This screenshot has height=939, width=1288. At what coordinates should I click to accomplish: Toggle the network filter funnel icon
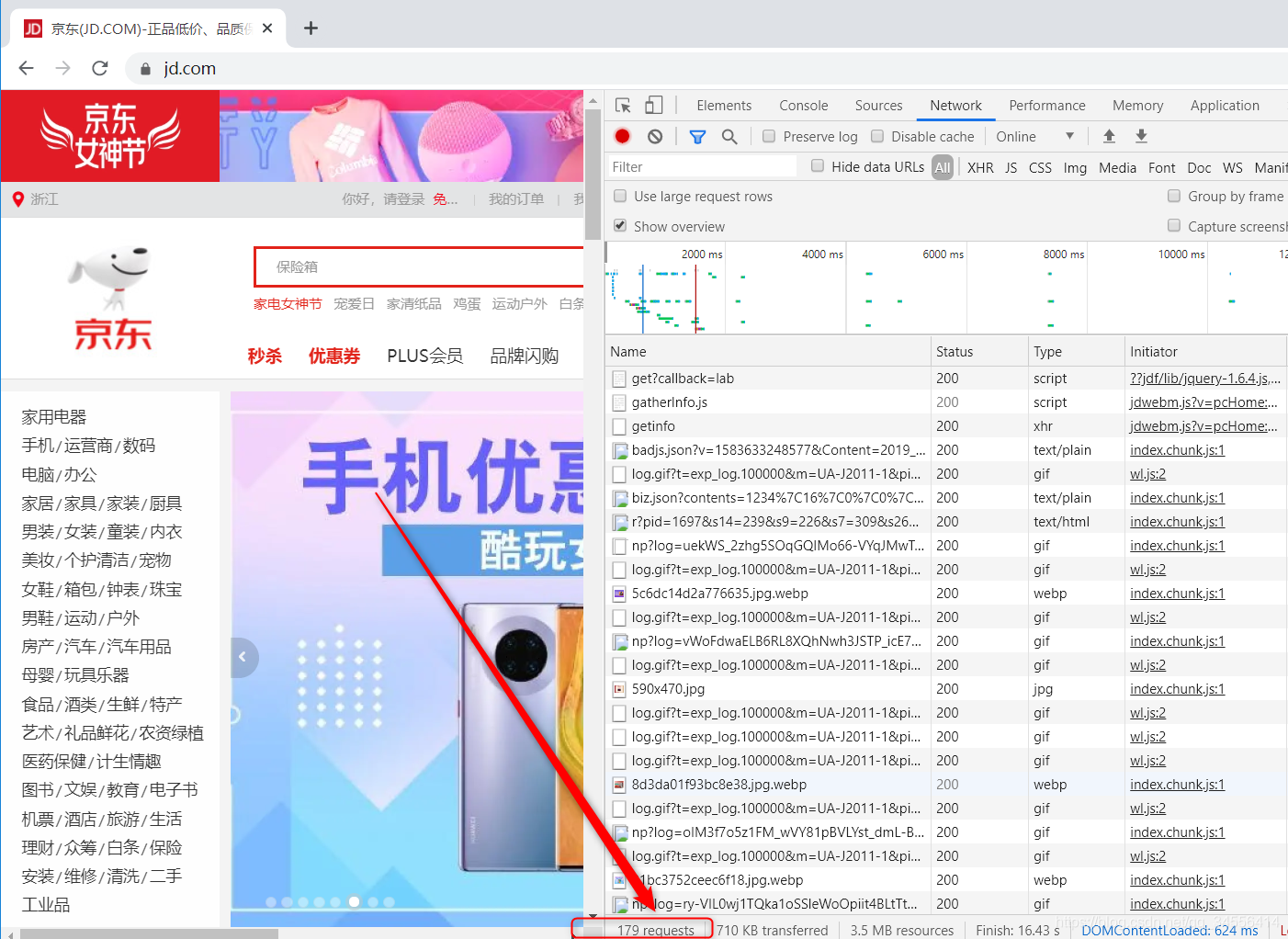[x=697, y=136]
